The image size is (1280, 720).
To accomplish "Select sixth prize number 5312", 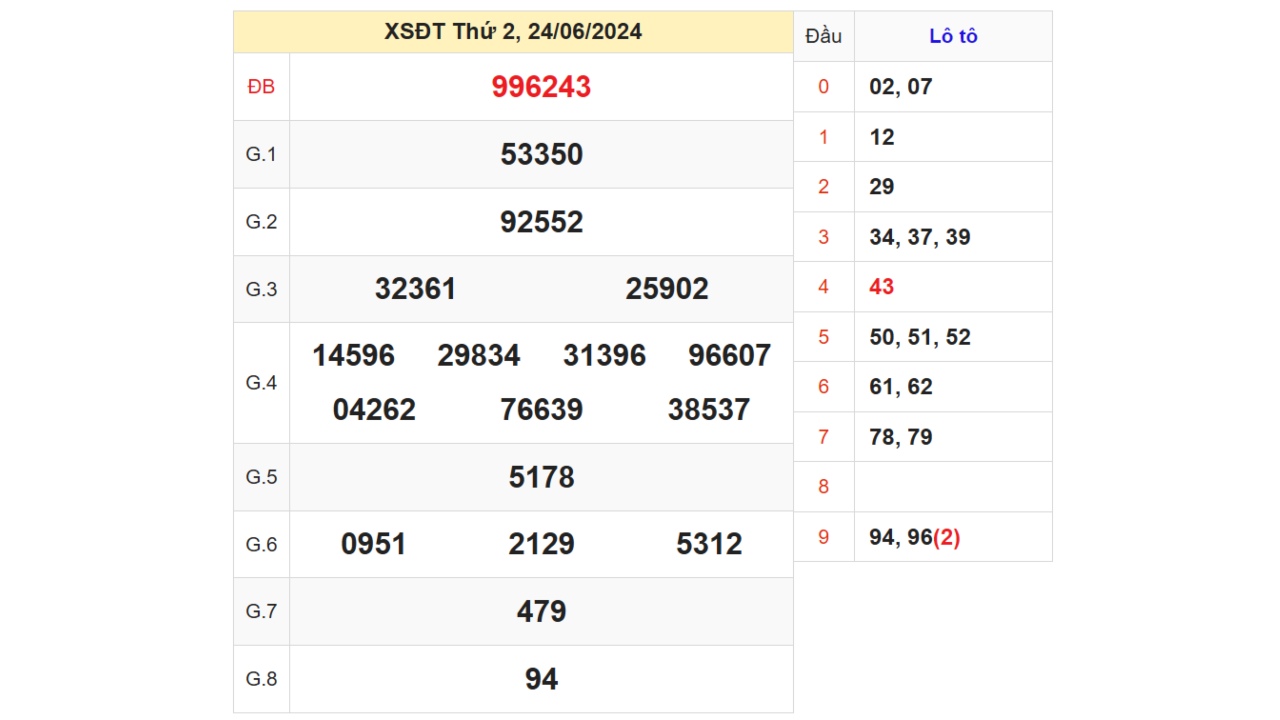I will pyautogui.click(x=709, y=544).
